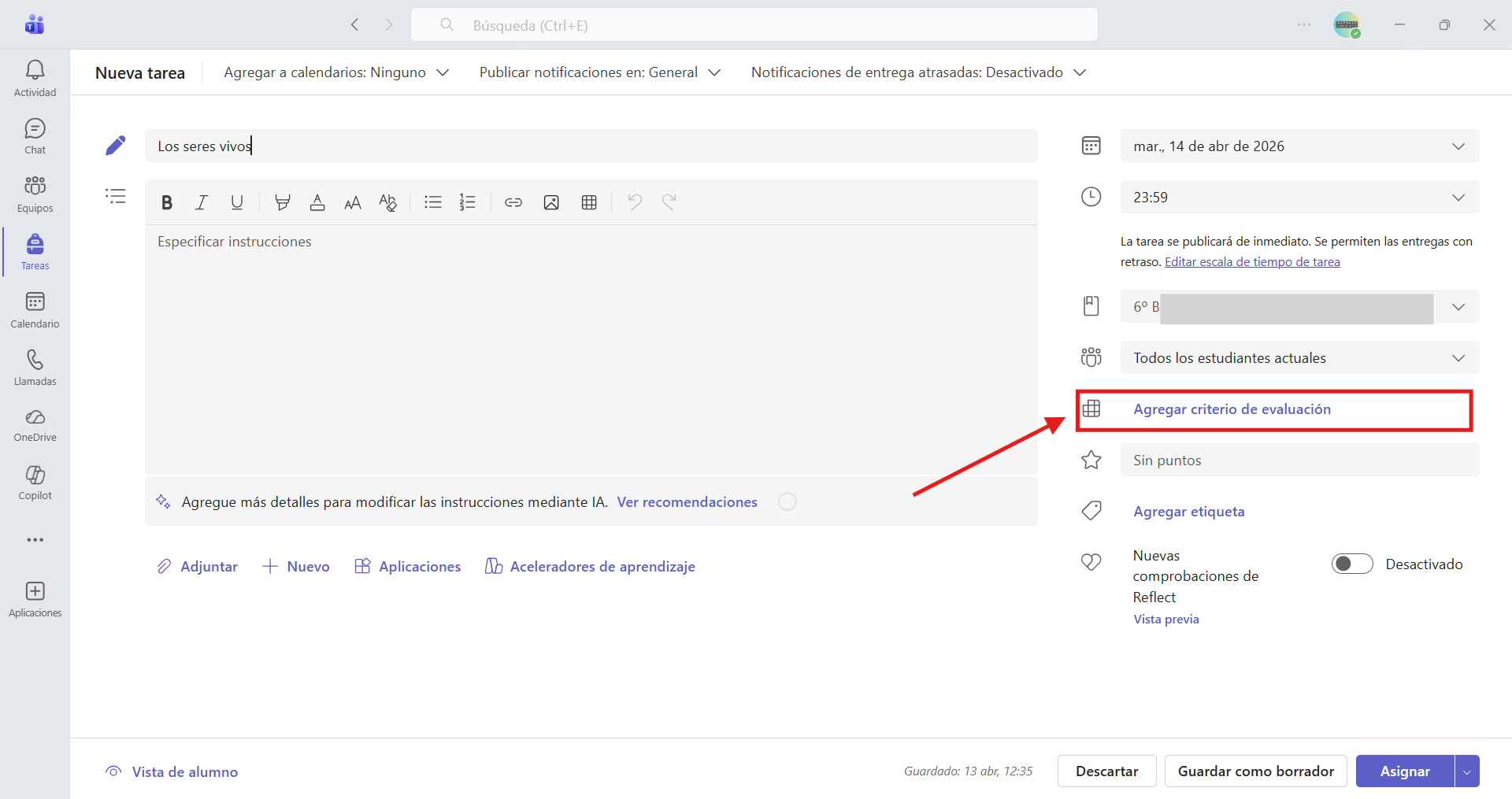Click Agregar criterio de evaluación

tap(1232, 409)
